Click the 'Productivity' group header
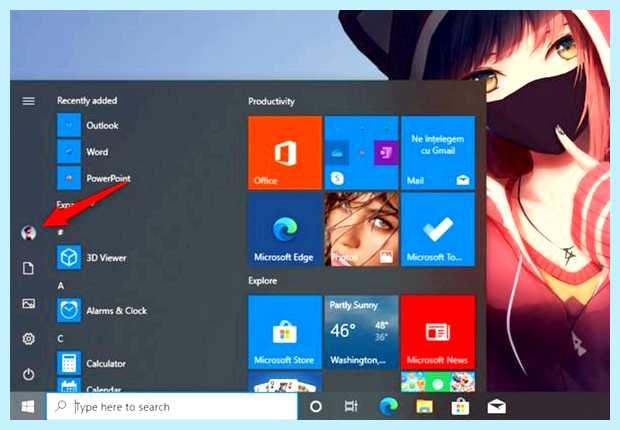 coord(271,101)
